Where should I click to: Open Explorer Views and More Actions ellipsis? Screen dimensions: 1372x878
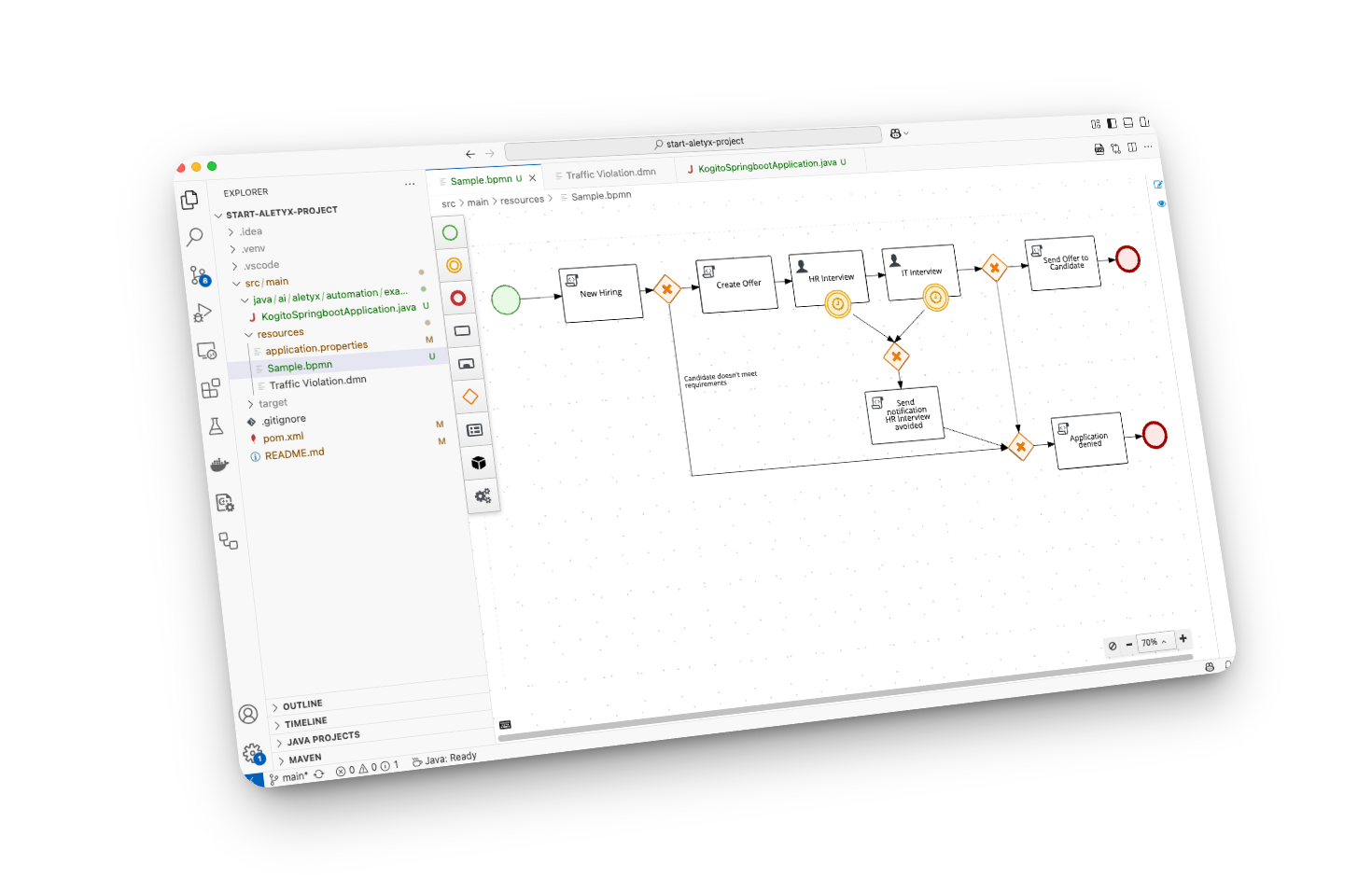[410, 184]
